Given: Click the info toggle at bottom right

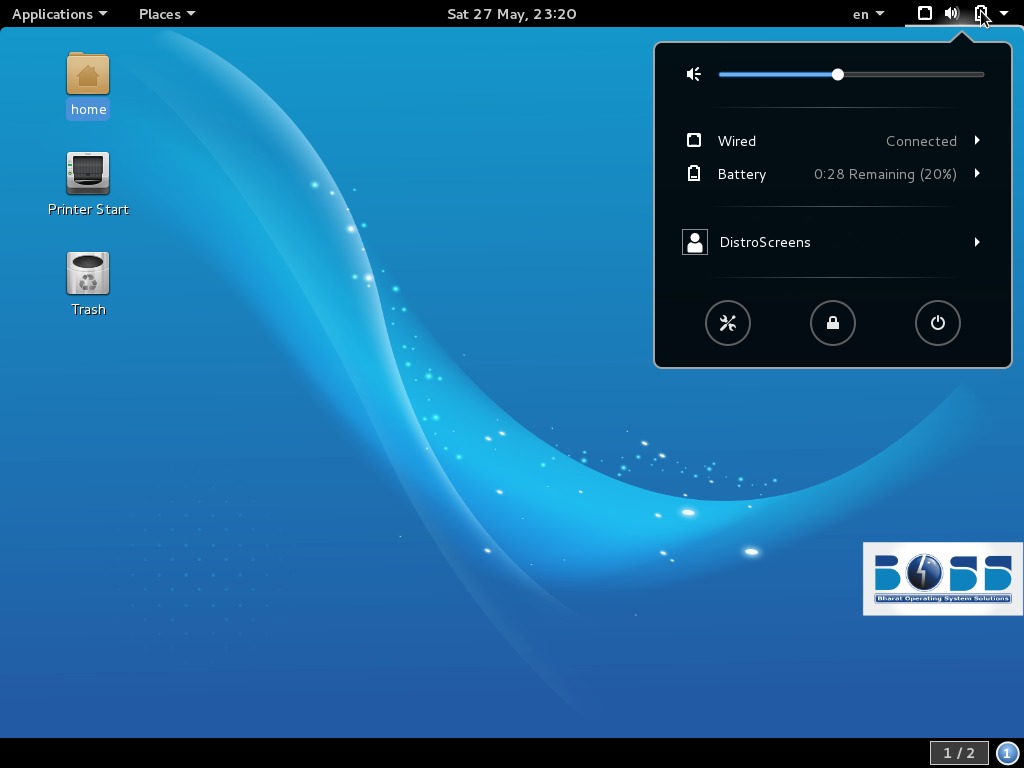Looking at the screenshot, I should coord(1009,753).
